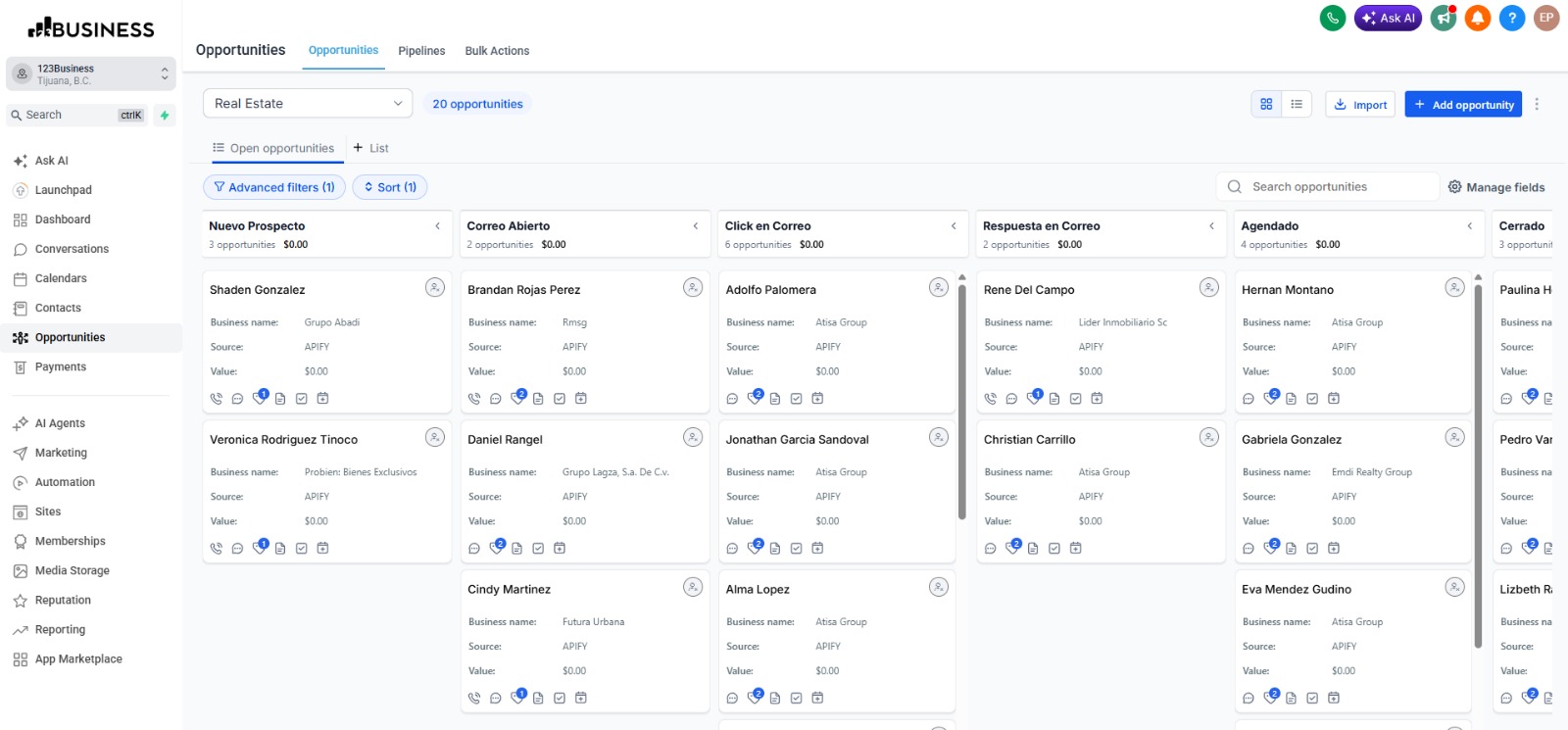Open appointment icon on Daniel Rangel's card

click(x=560, y=549)
